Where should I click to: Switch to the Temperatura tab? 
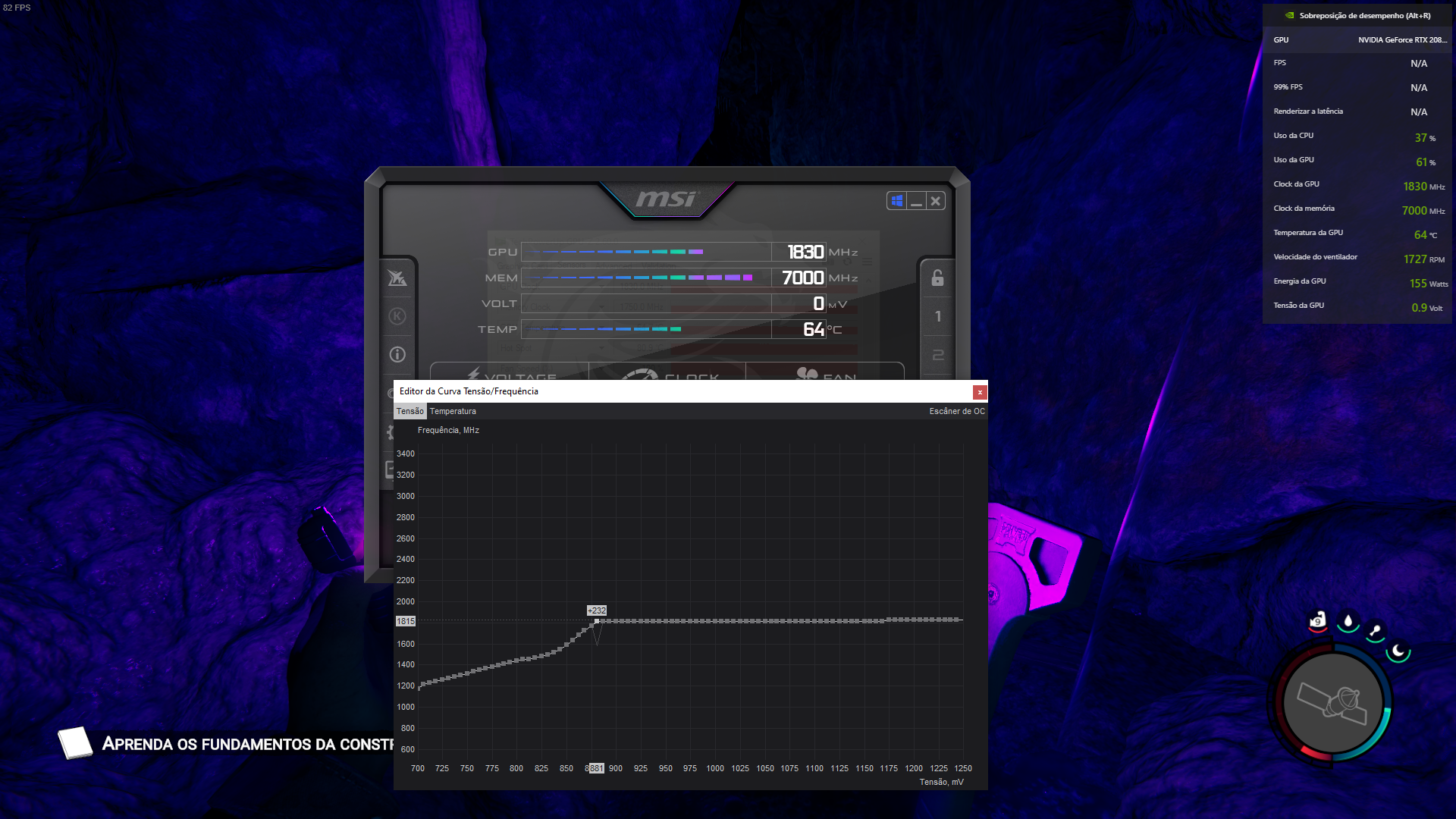453,411
